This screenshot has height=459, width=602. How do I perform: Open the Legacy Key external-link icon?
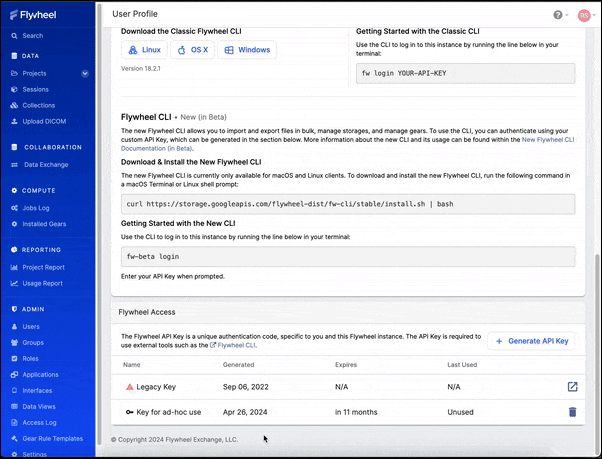(572, 387)
